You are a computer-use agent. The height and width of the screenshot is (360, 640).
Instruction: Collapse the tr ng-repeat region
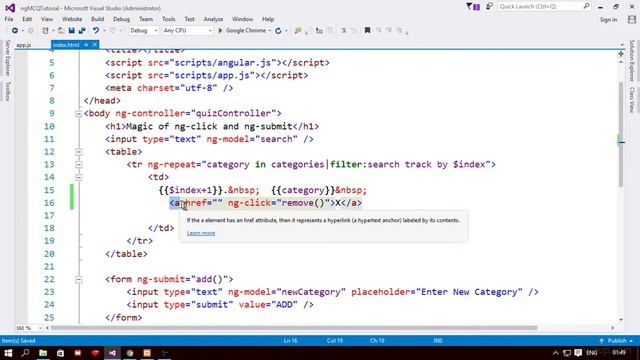pyautogui.click(x=79, y=164)
